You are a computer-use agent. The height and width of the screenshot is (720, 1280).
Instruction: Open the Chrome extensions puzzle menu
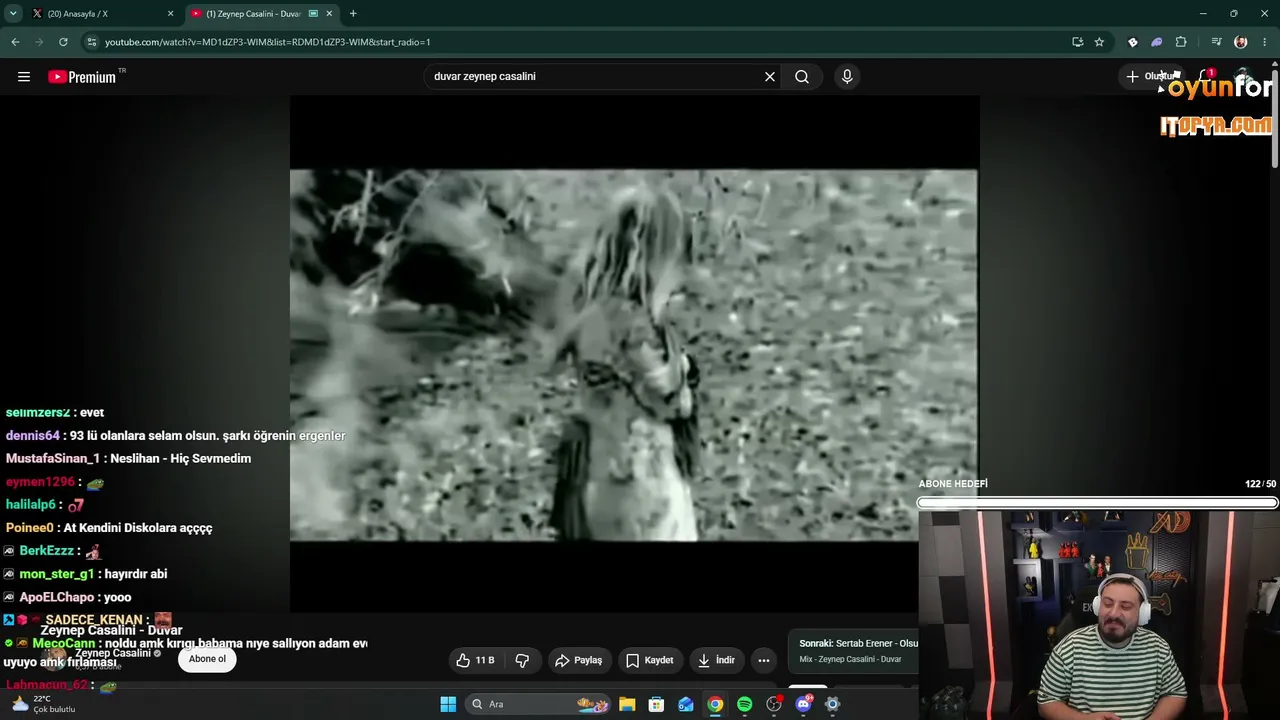[x=1181, y=42]
